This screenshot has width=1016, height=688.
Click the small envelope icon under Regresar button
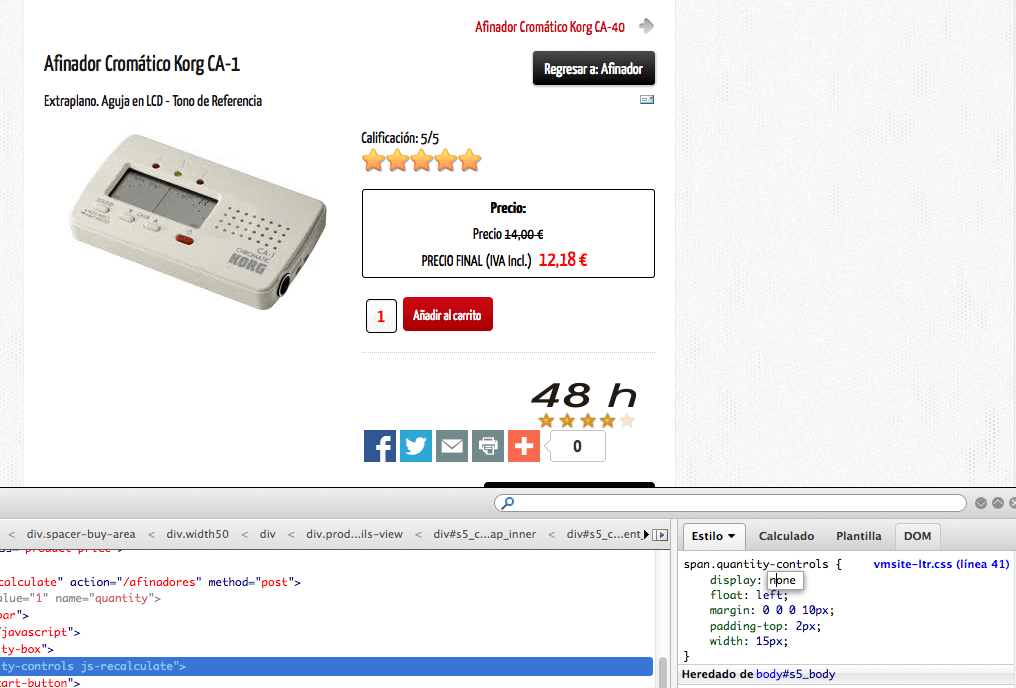[x=647, y=99]
